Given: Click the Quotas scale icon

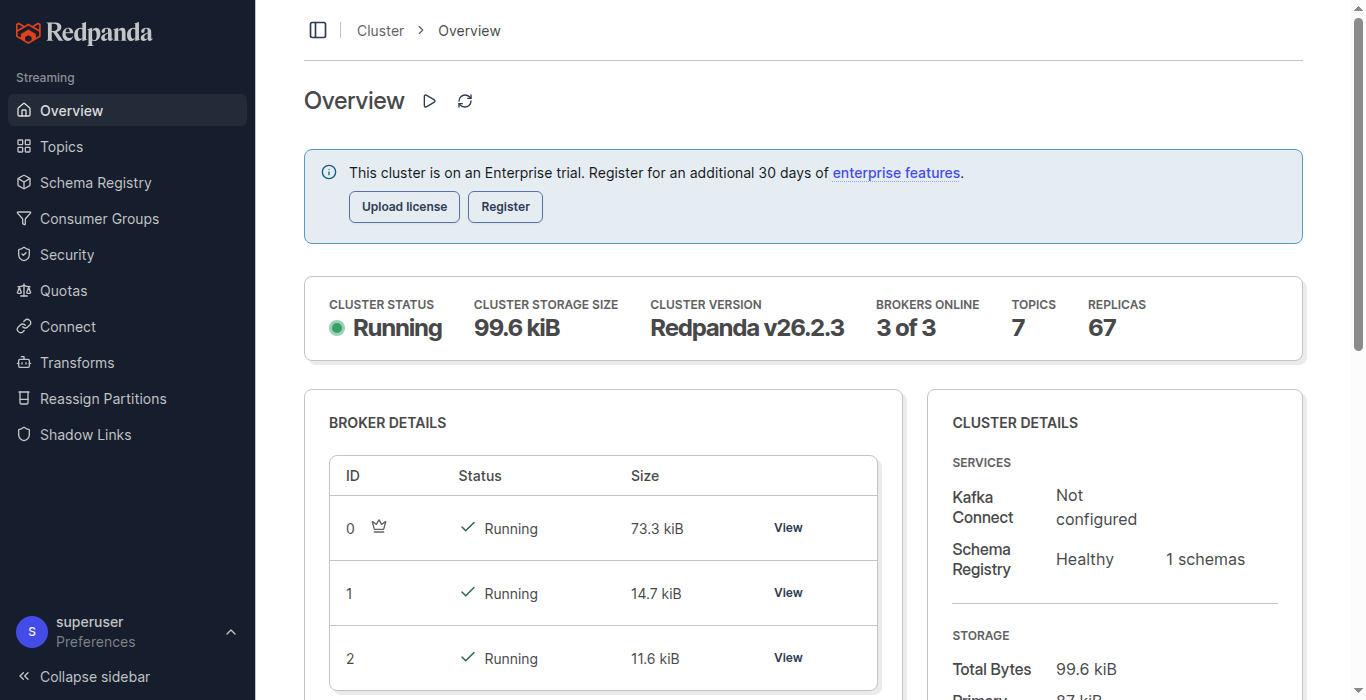Looking at the screenshot, I should (24, 290).
